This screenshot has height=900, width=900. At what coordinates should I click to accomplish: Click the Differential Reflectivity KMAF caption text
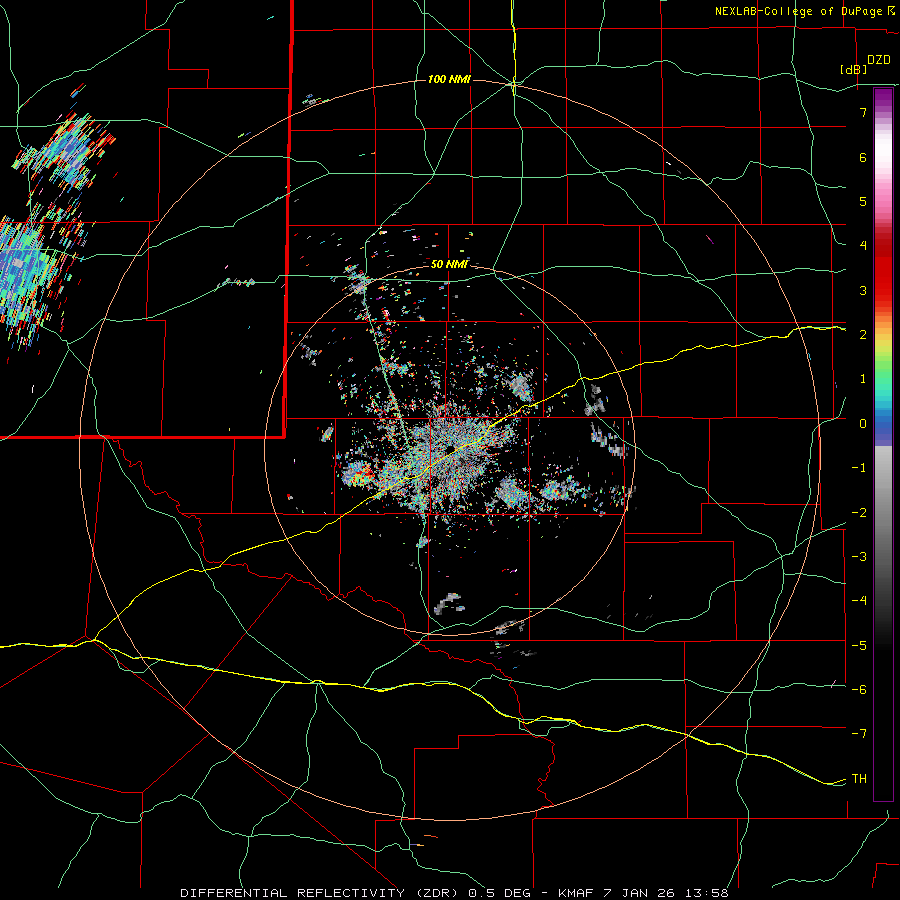(454, 893)
